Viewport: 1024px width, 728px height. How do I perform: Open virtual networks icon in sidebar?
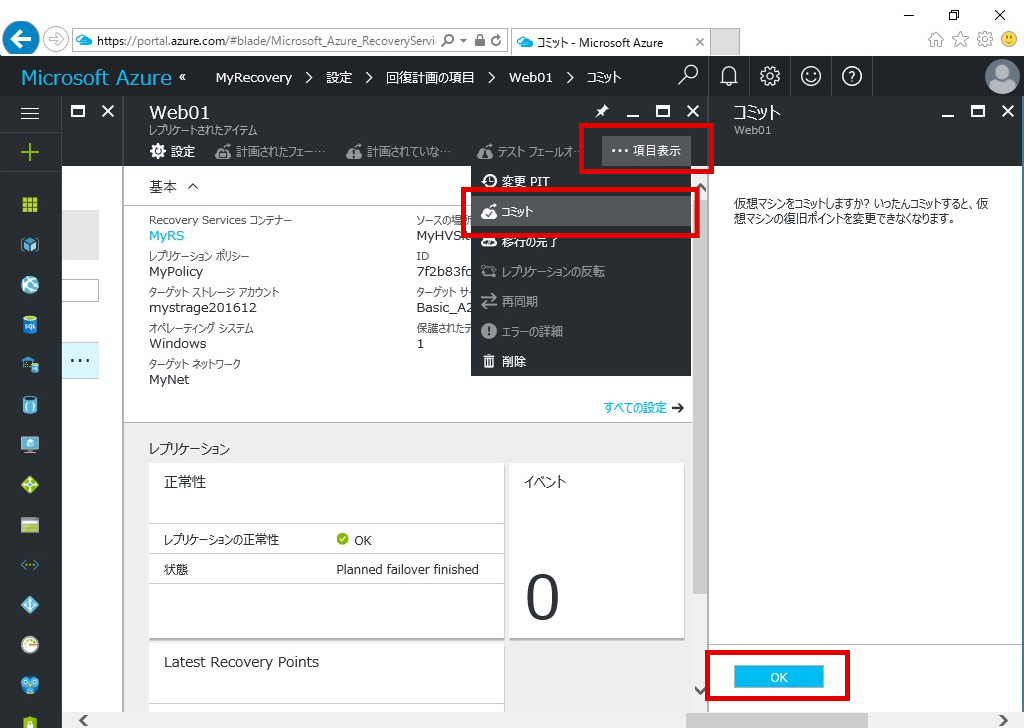(x=30, y=565)
